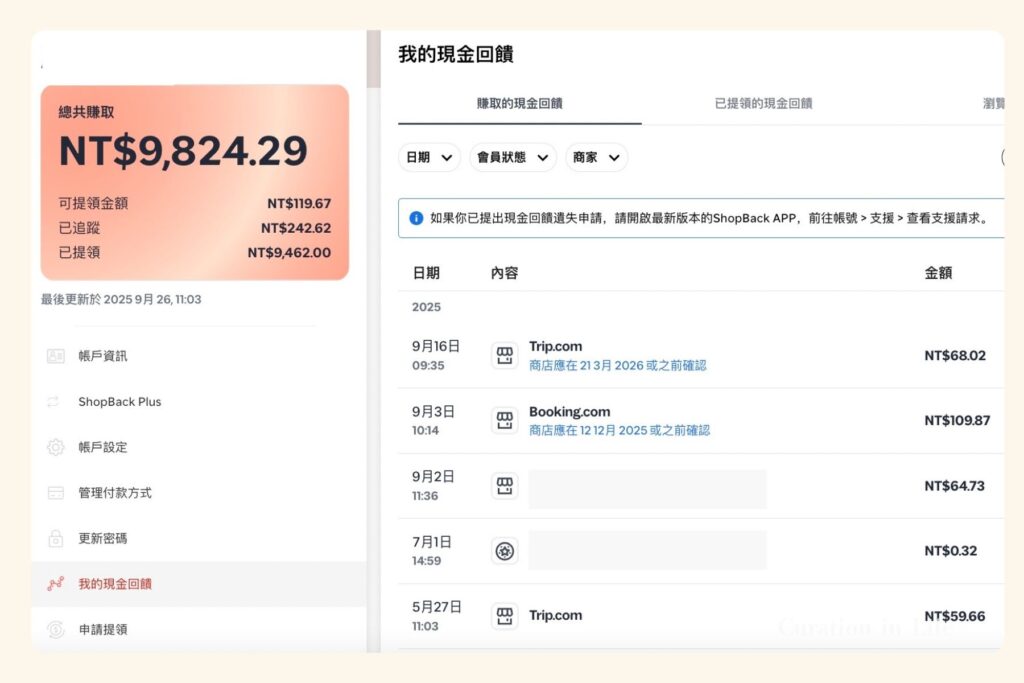Screen dimensions: 1024x683
Task: Open the 日期 filter dropdown
Action: (429, 157)
